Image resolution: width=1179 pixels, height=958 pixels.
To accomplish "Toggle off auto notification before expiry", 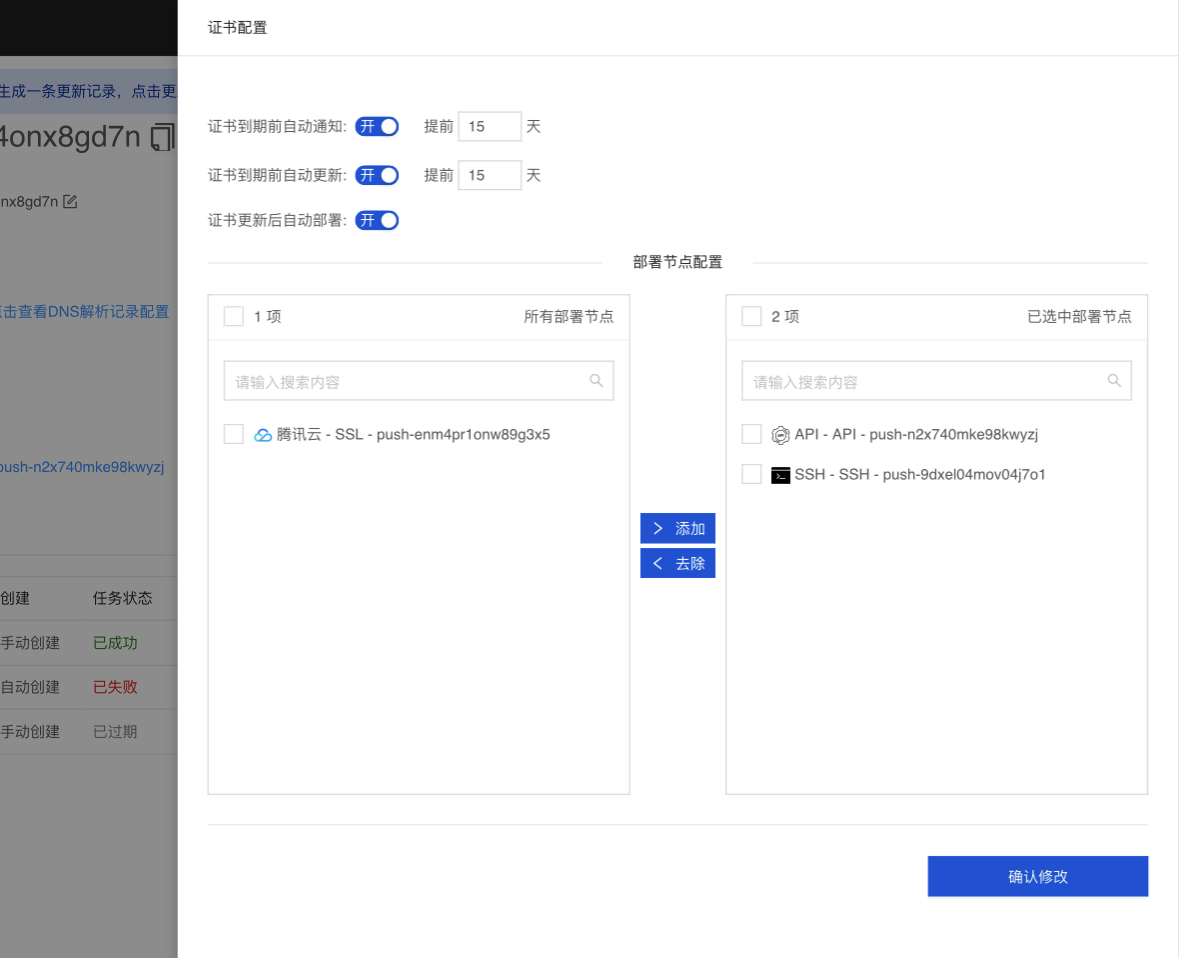I will pyautogui.click(x=377, y=127).
